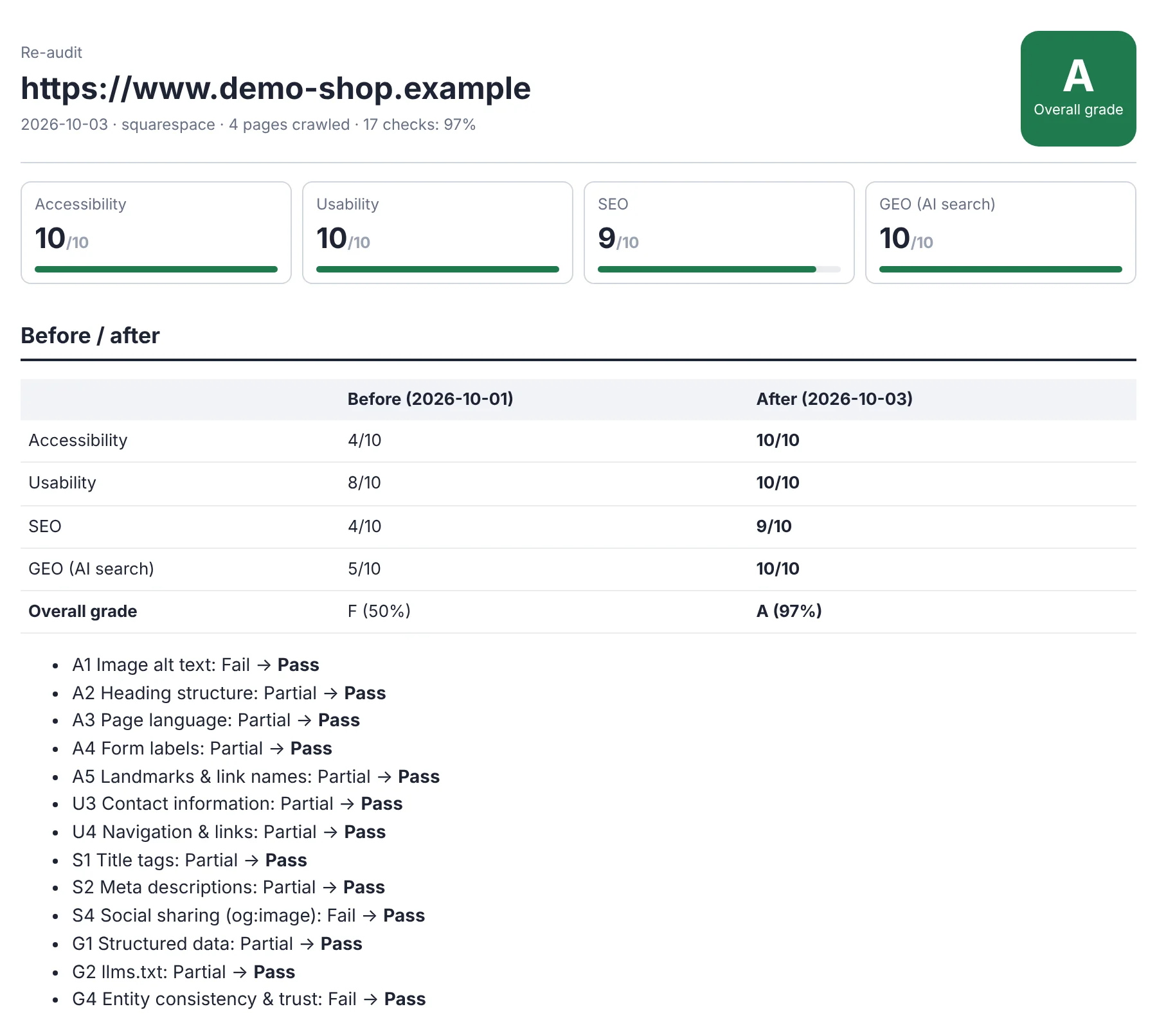The image size is (1157, 1036).
Task: Click the A4 Form labels item
Action: pos(202,748)
